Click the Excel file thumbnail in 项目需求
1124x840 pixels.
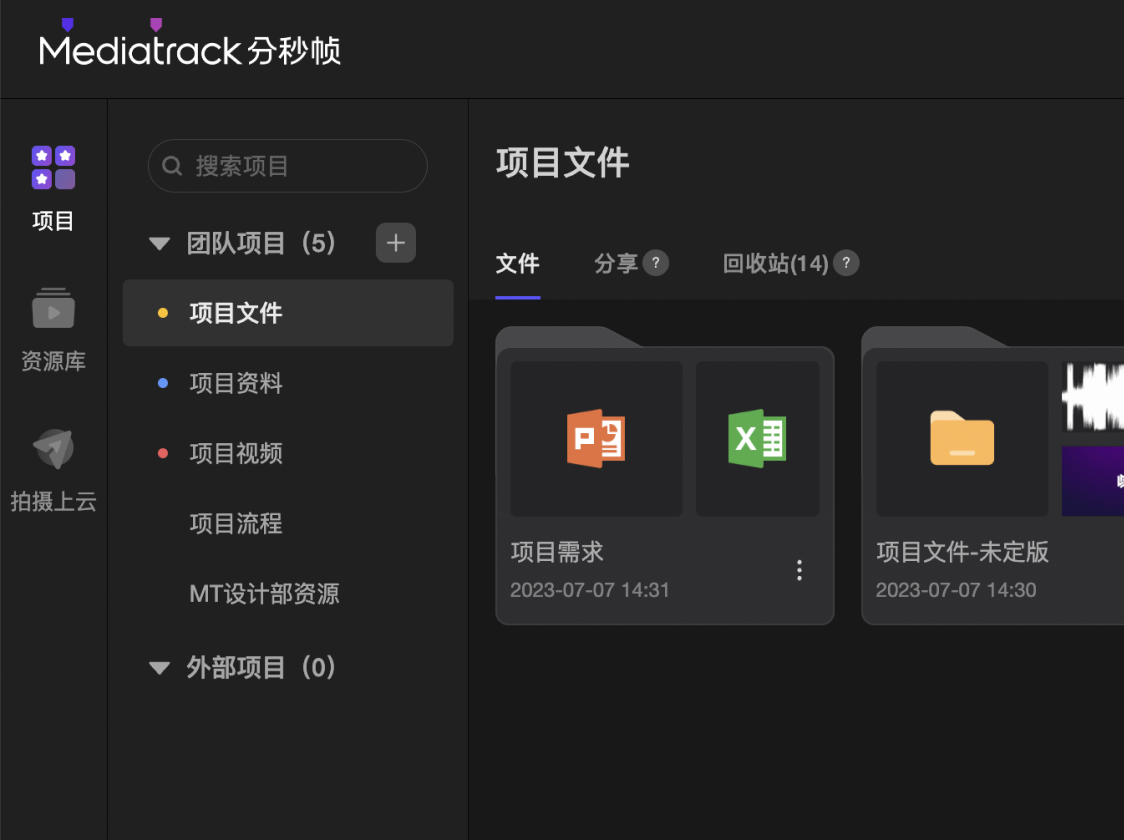point(758,439)
